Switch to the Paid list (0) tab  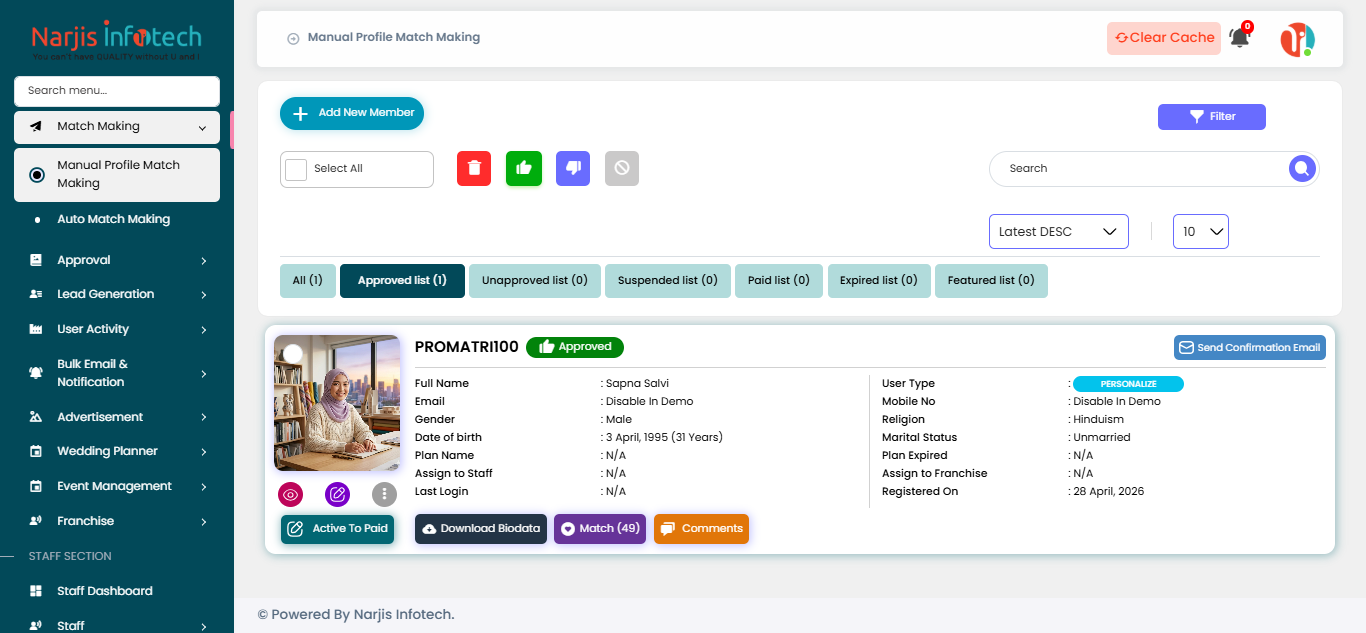point(779,281)
